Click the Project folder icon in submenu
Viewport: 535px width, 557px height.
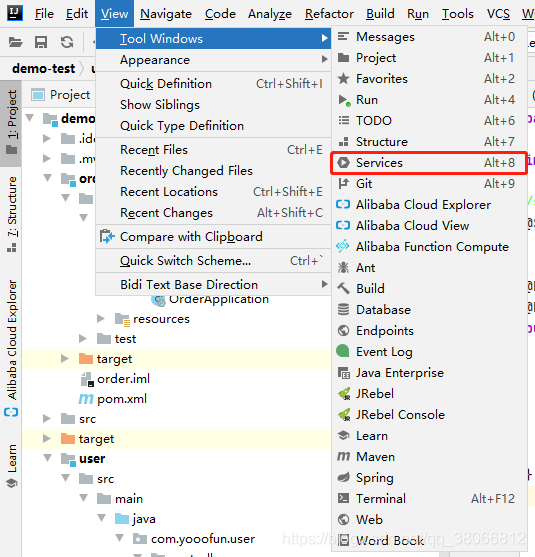click(x=343, y=58)
